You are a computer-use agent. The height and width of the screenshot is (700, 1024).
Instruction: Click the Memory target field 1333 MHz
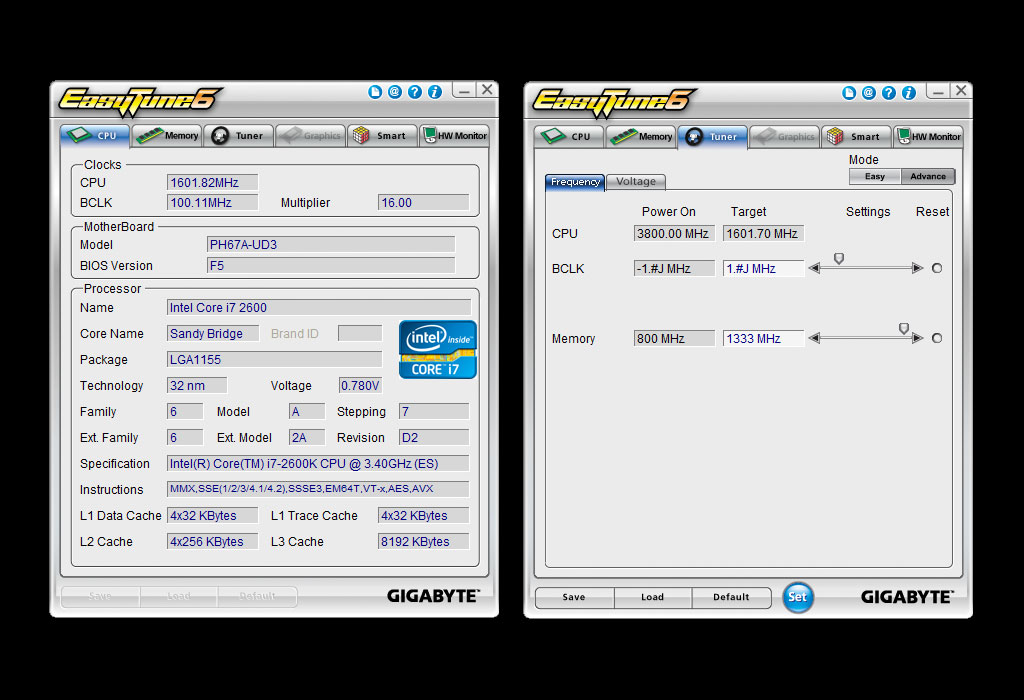coord(763,338)
